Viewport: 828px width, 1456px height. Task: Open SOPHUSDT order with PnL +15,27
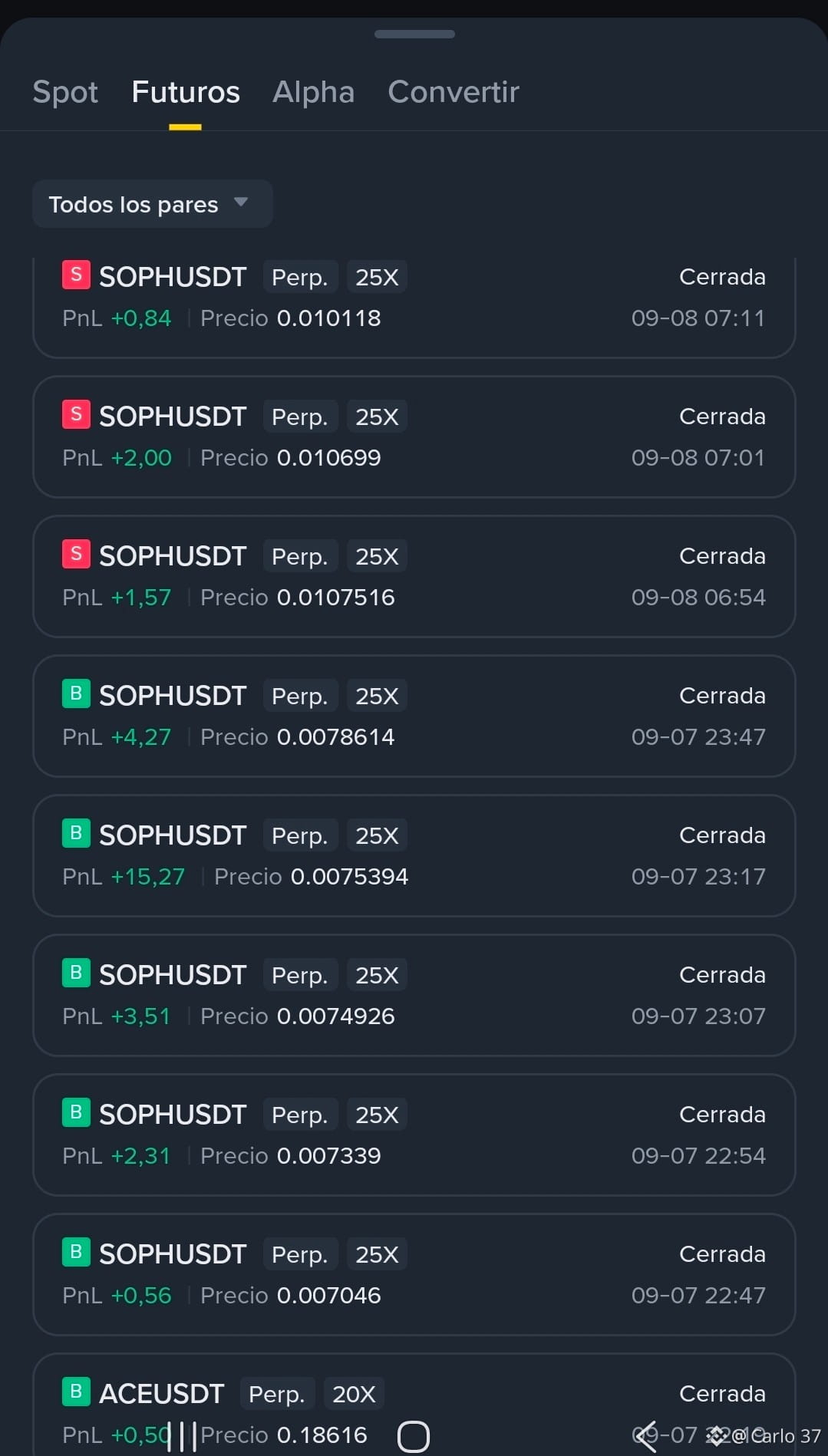click(x=414, y=856)
